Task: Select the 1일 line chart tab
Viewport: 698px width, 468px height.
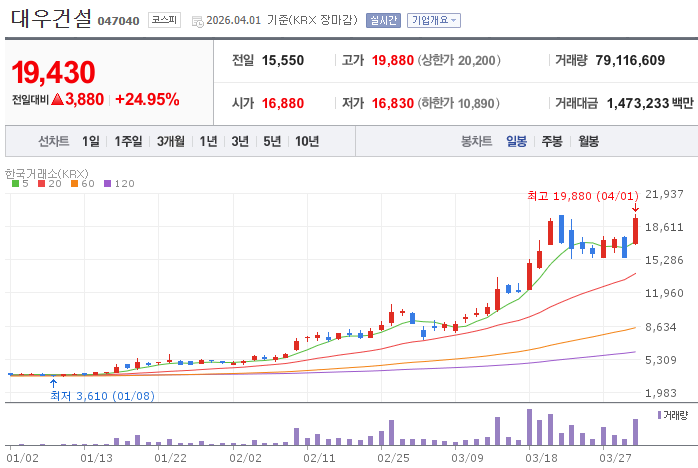Action: [x=91, y=142]
